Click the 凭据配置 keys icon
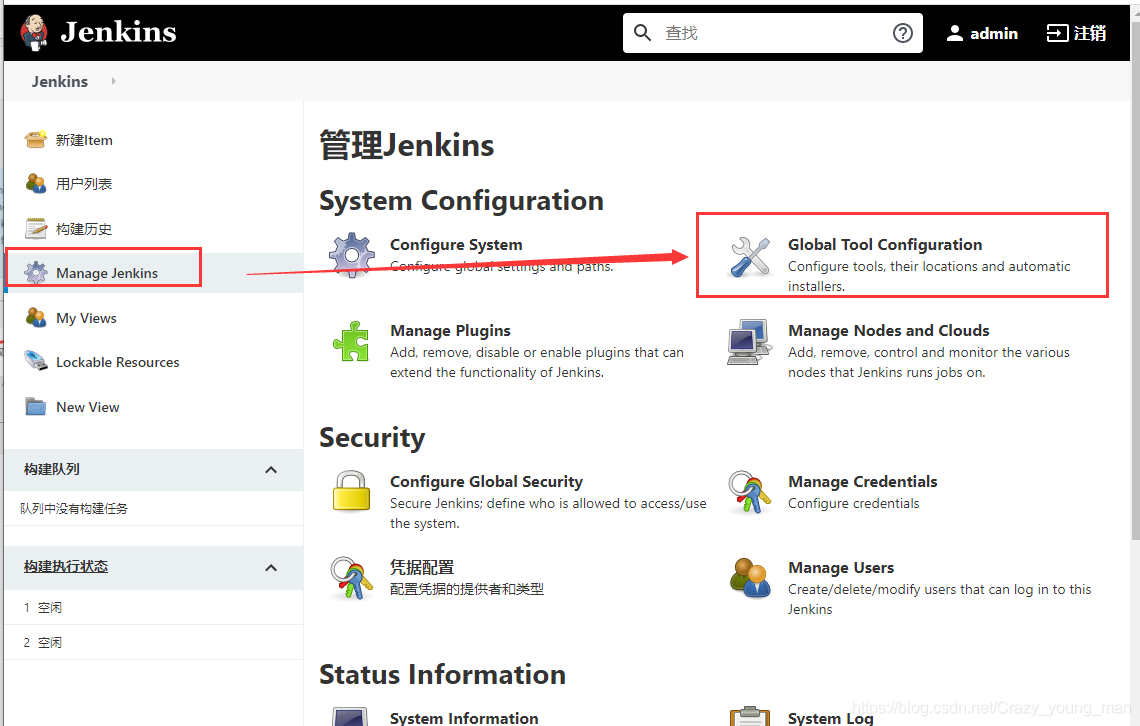This screenshot has width=1140, height=726. (351, 578)
